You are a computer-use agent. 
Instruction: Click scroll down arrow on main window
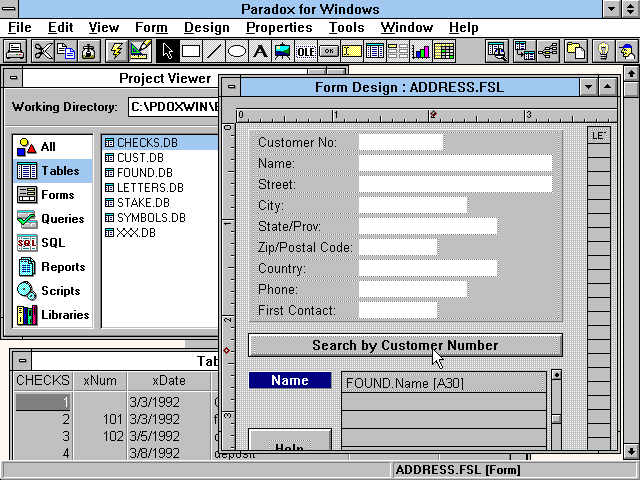click(x=631, y=451)
